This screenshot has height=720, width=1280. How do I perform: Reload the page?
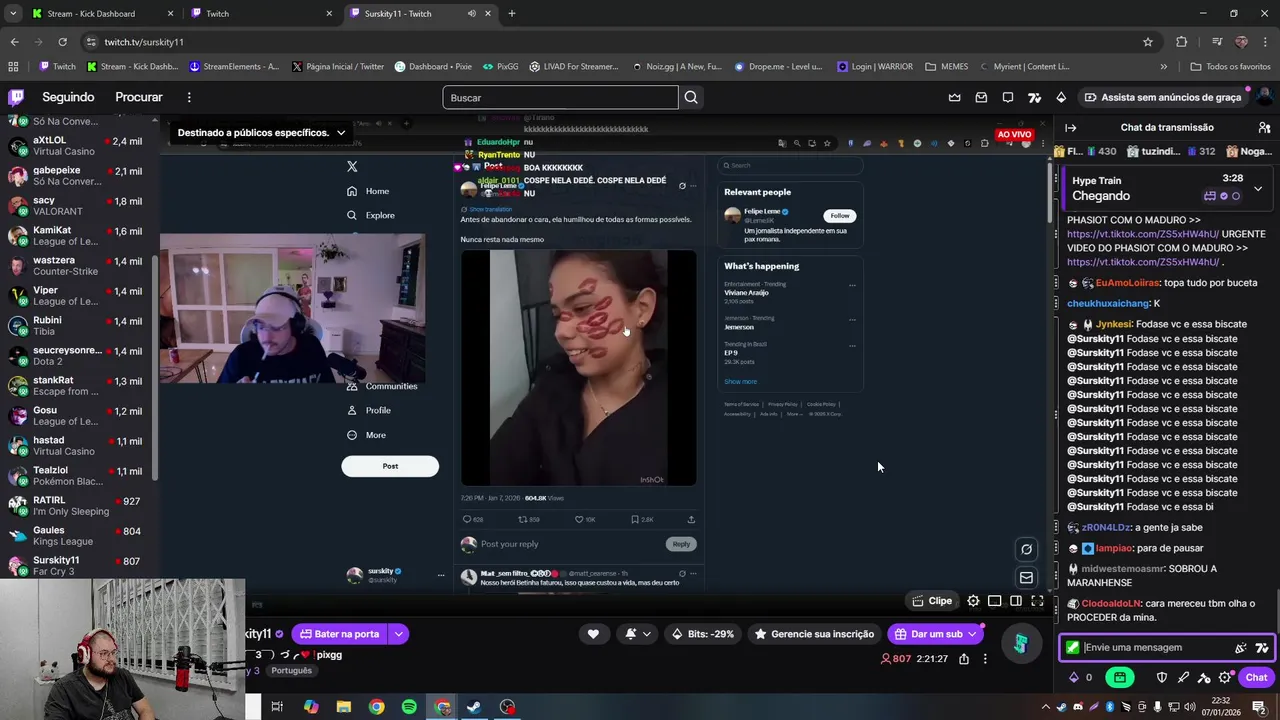click(x=62, y=42)
